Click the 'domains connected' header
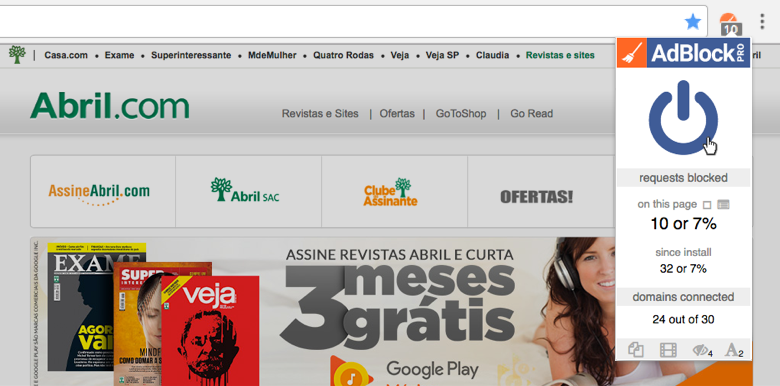This screenshot has height=386, width=780. [683, 297]
